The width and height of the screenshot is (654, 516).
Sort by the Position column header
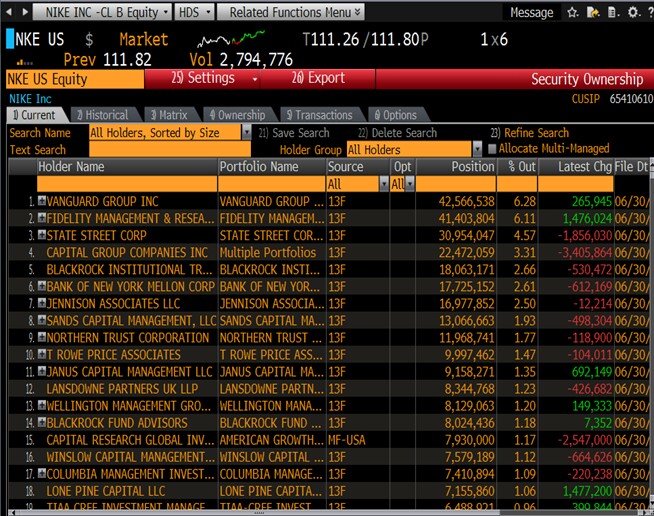coord(456,167)
